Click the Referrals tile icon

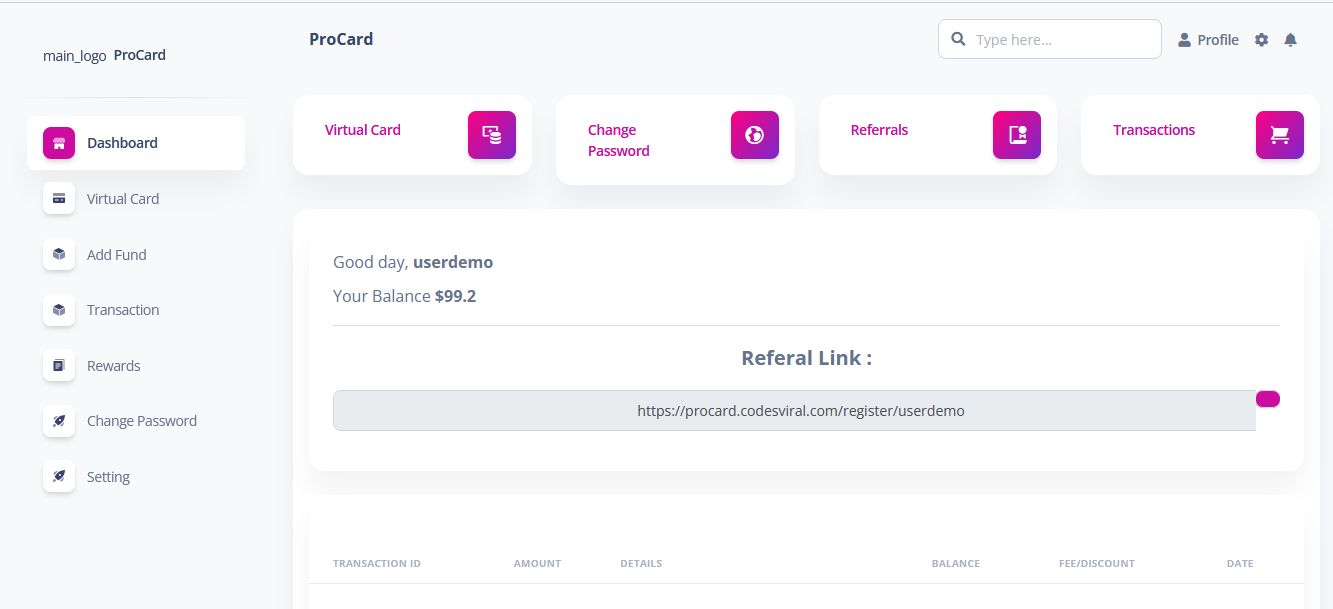1016,135
